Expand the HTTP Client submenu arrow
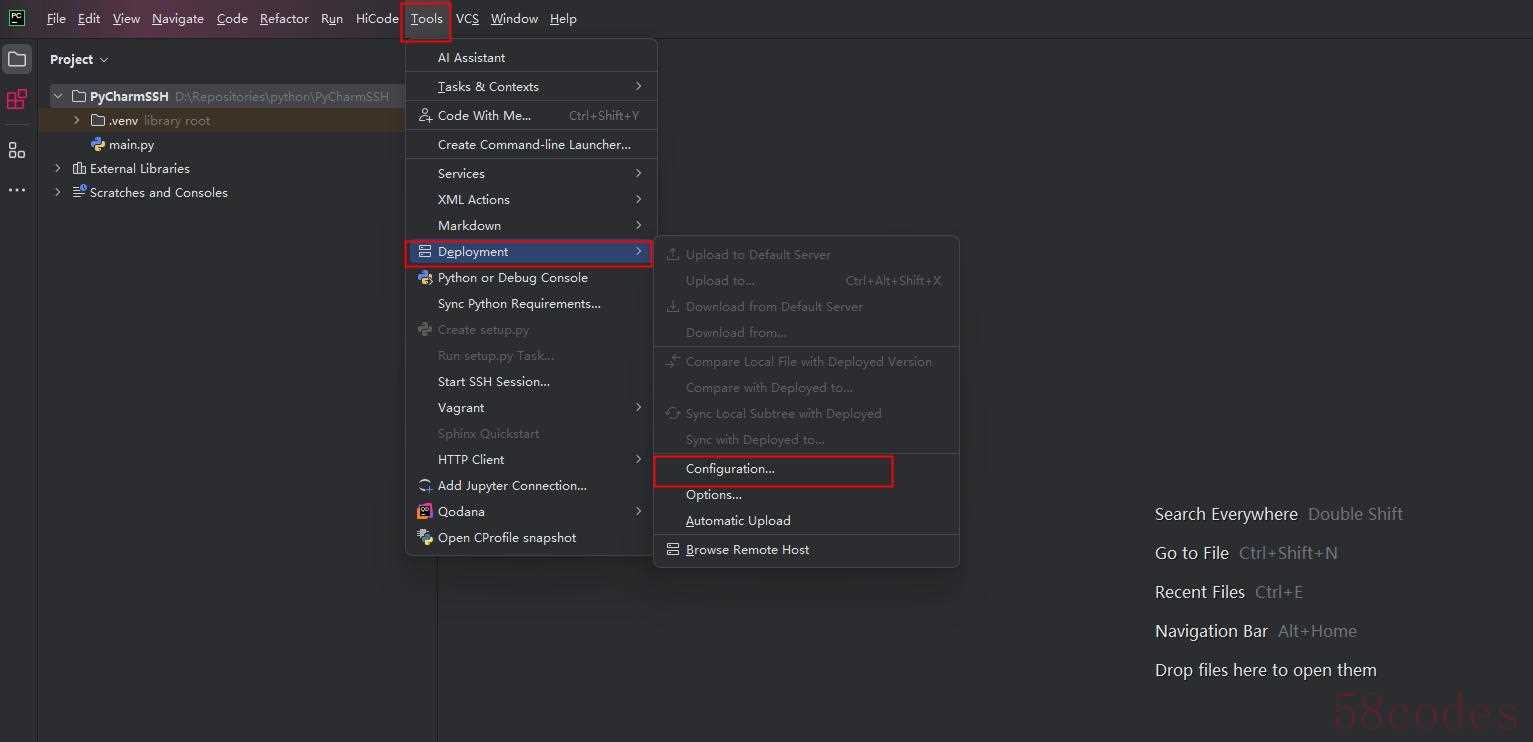The image size is (1533, 742). 638,460
